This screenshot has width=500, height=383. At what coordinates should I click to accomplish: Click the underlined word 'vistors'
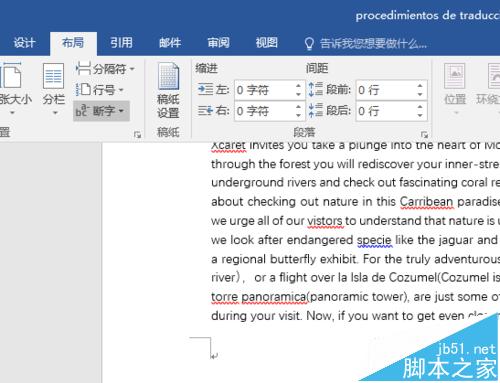[x=325, y=221]
